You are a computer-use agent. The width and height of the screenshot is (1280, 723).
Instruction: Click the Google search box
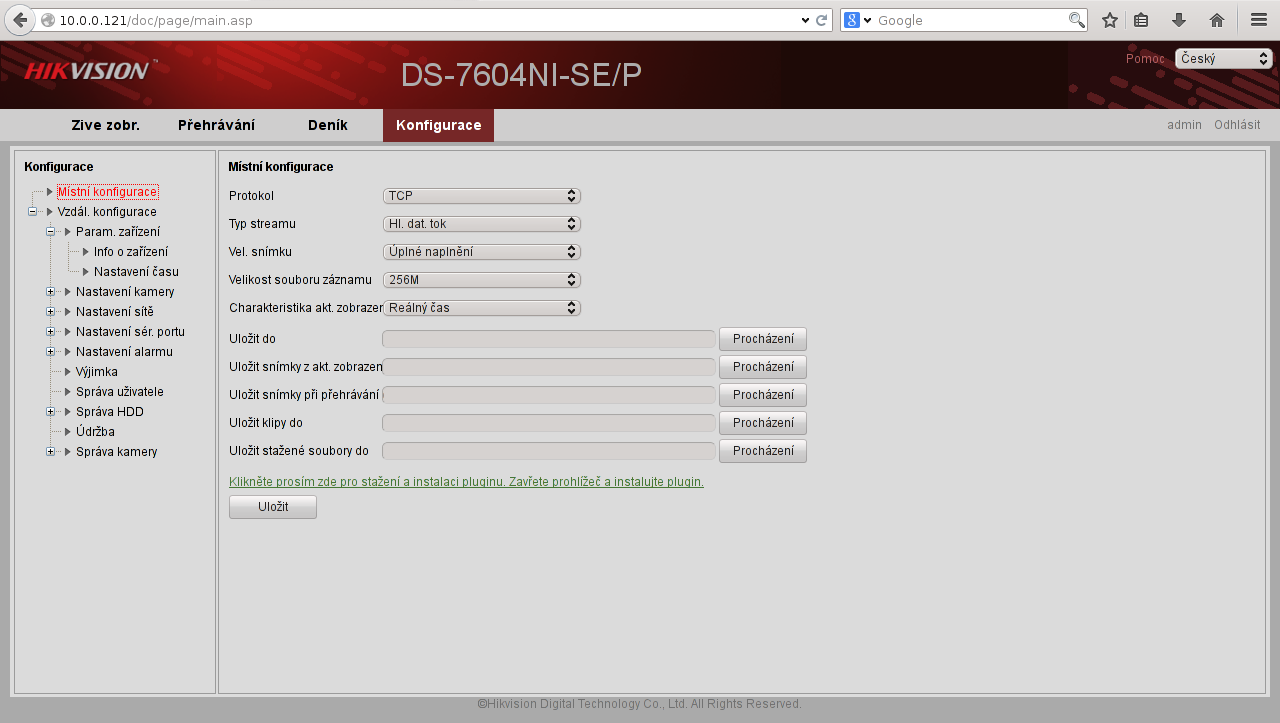tap(970, 20)
